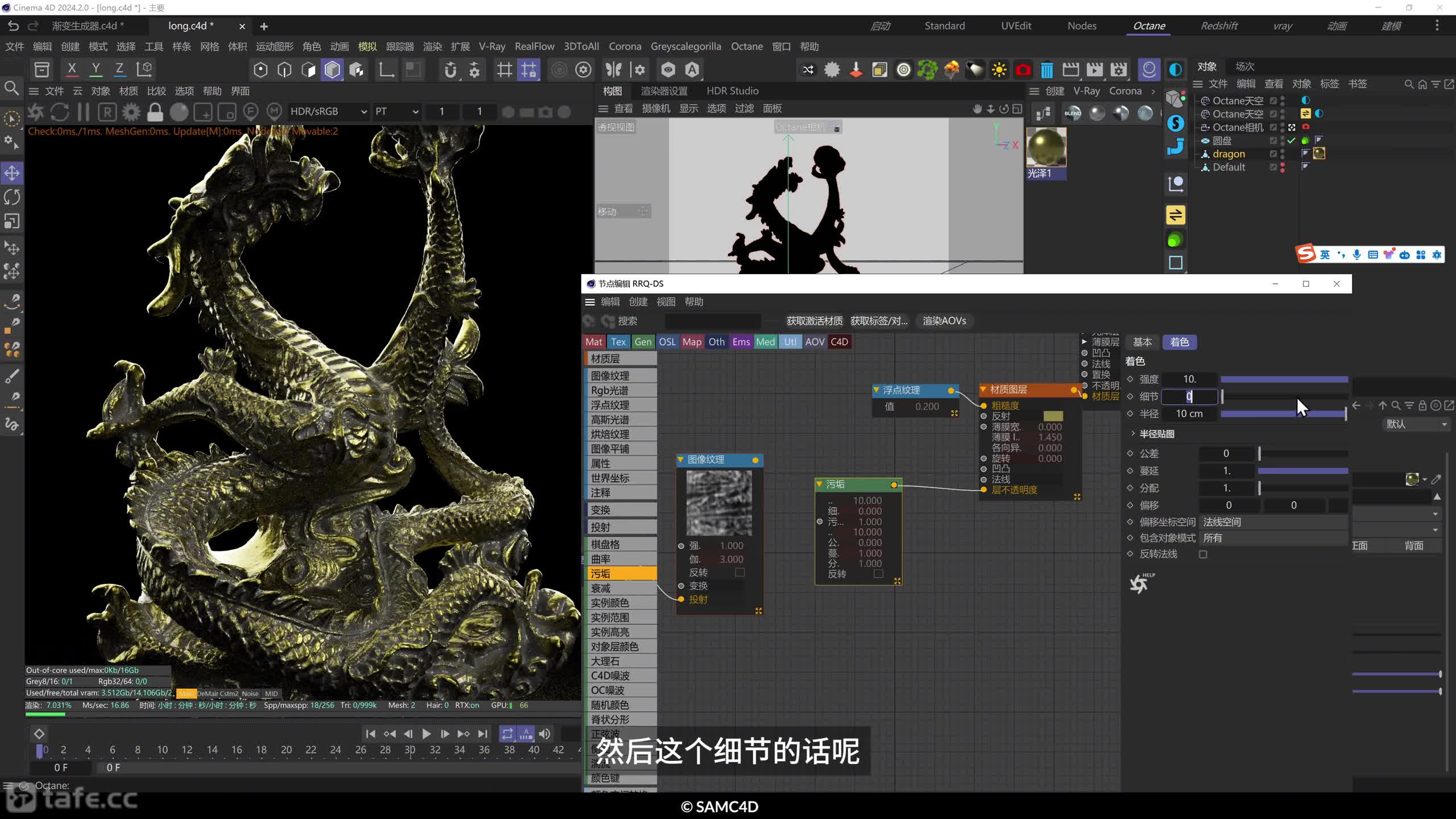Expand the 半径贴图 section
Image resolution: width=1456 pixels, height=819 pixels.
coord(1133,433)
